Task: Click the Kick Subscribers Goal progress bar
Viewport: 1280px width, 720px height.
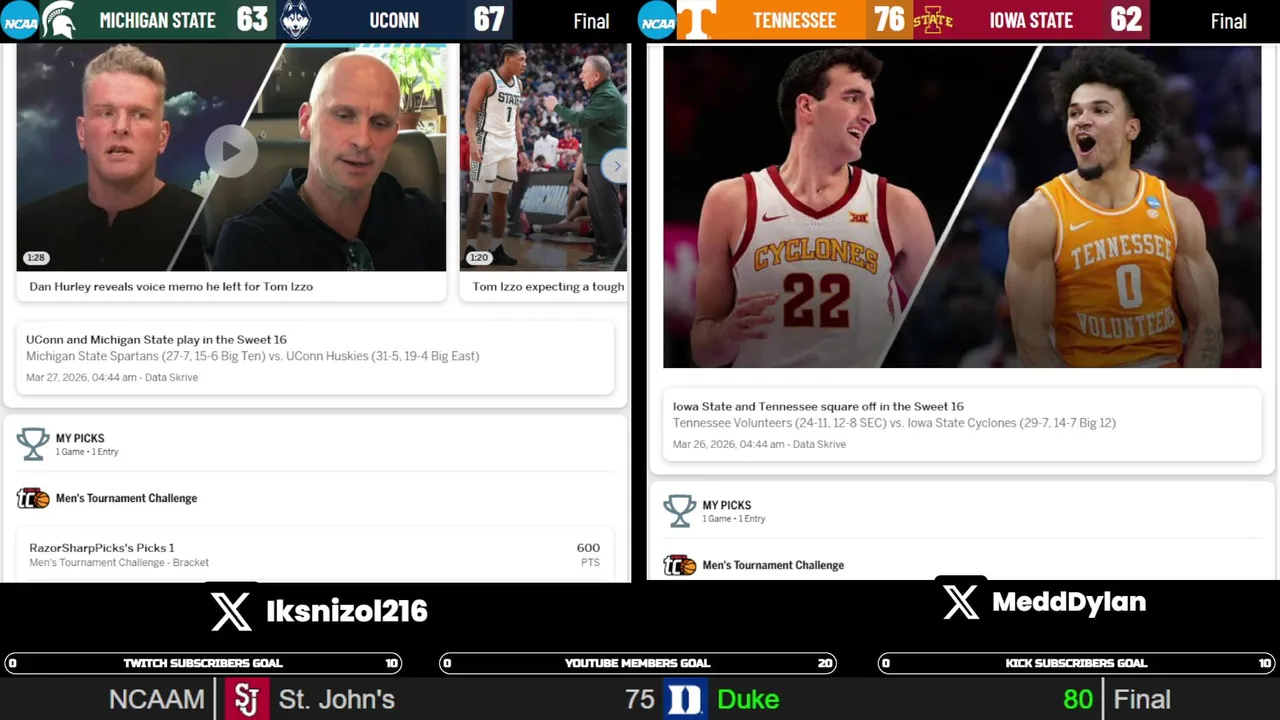Action: pyautogui.click(x=1076, y=663)
